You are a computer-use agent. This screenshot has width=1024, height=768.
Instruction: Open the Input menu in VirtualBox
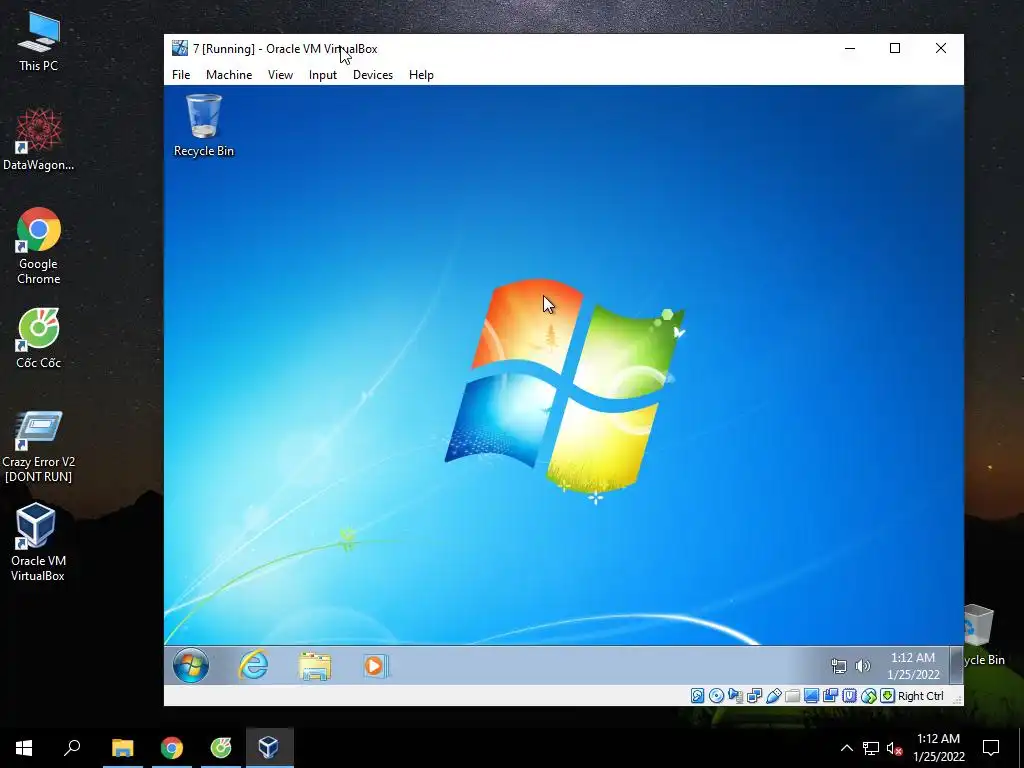coord(323,74)
